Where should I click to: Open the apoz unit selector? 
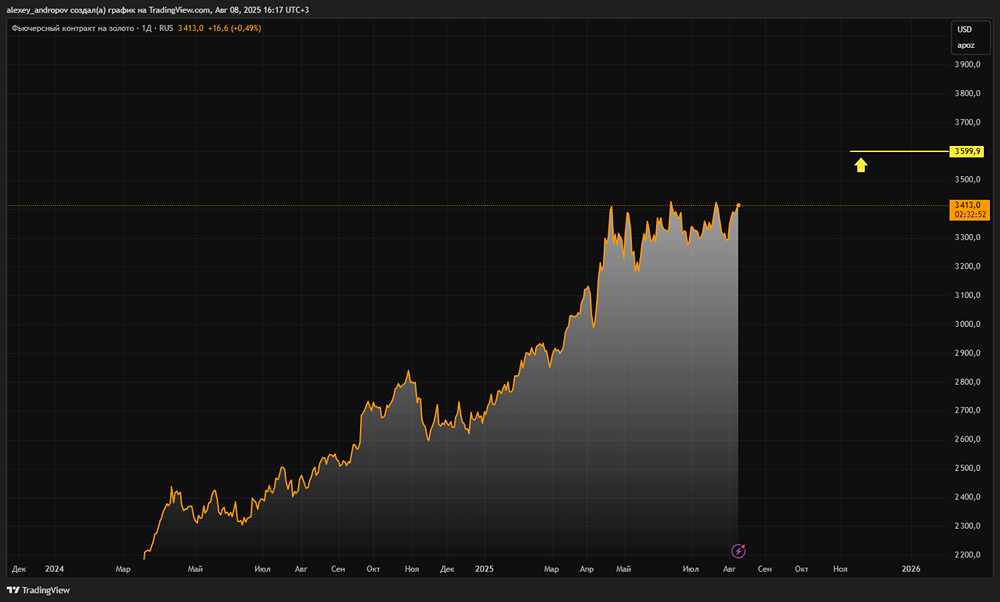(x=966, y=45)
